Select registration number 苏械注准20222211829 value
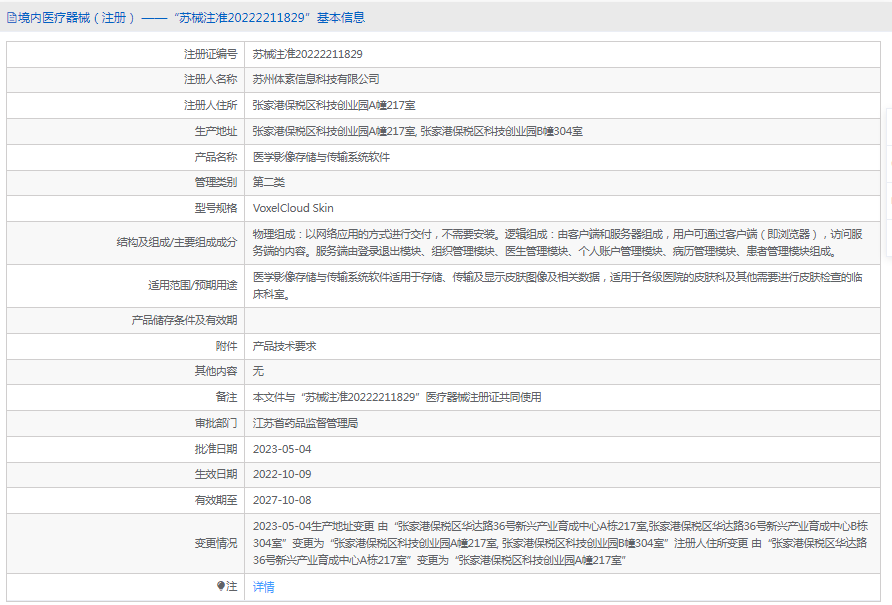 [x=308, y=54]
